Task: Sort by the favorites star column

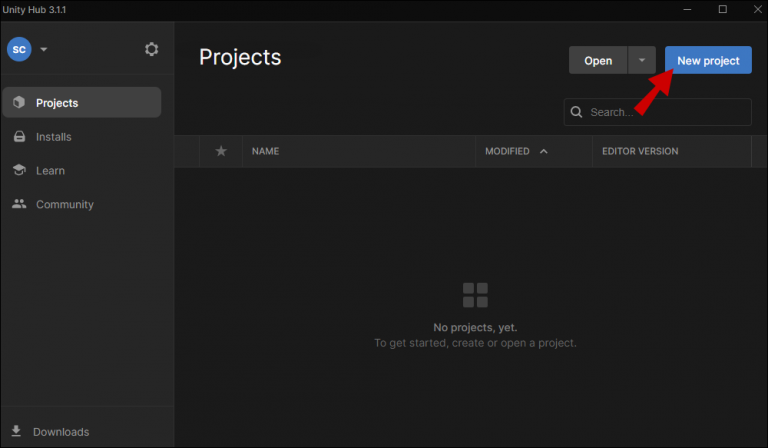Action: coord(221,151)
